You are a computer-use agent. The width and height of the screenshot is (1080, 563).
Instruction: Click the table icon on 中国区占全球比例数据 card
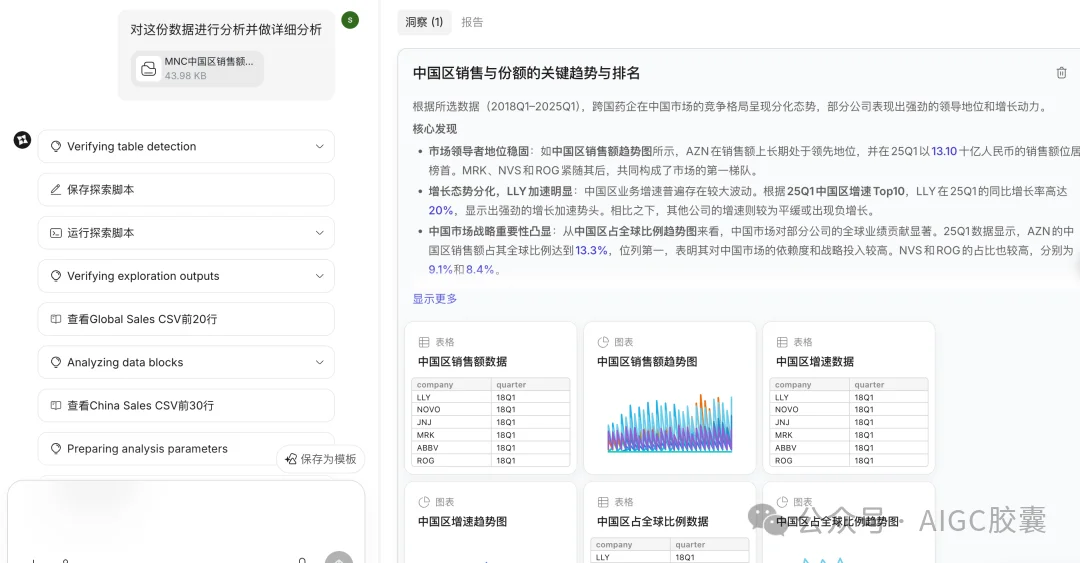point(603,502)
